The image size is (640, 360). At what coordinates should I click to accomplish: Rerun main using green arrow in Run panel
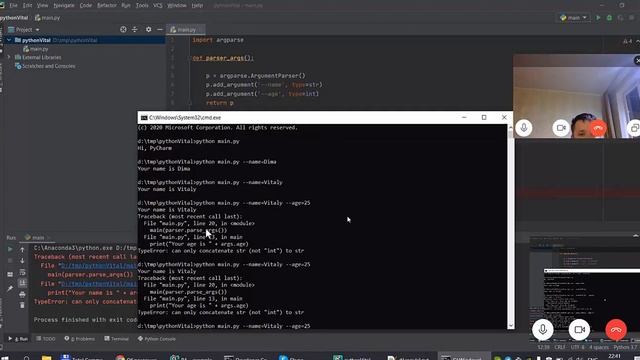10,249
